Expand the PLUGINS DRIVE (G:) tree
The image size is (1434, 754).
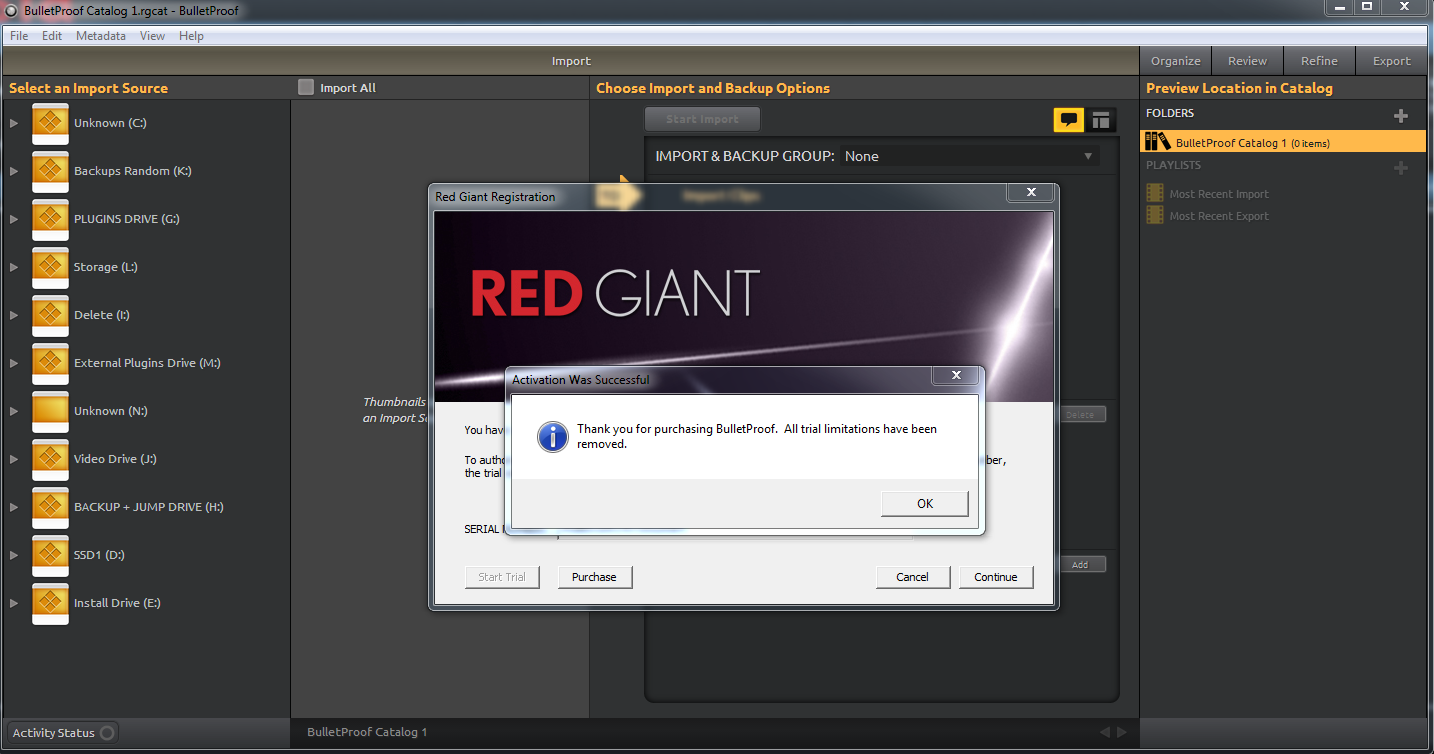(x=14, y=219)
